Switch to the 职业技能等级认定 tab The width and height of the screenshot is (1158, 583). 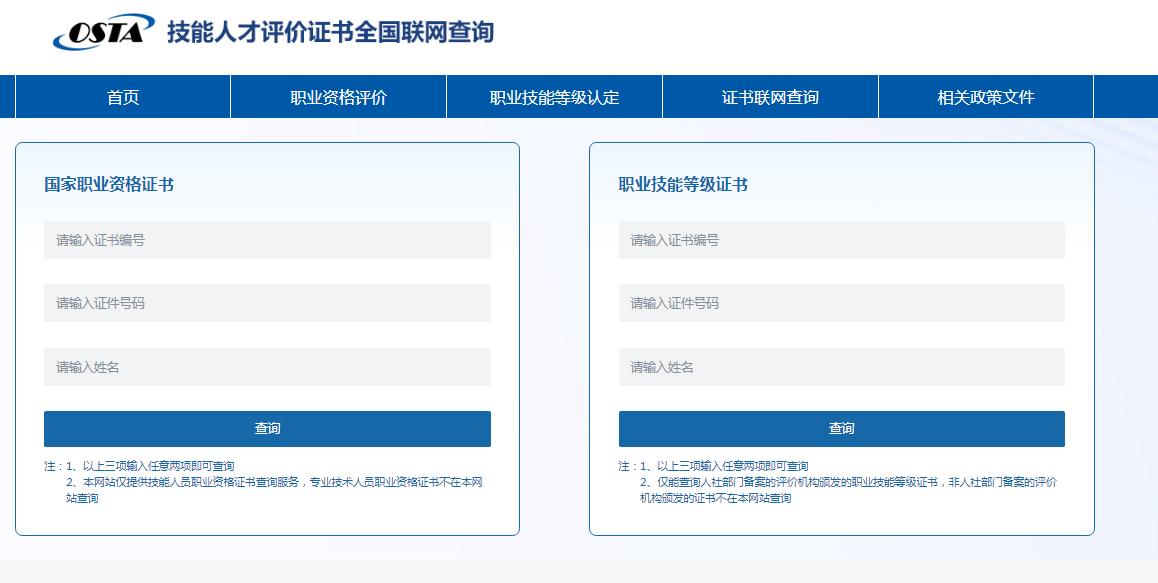(554, 97)
